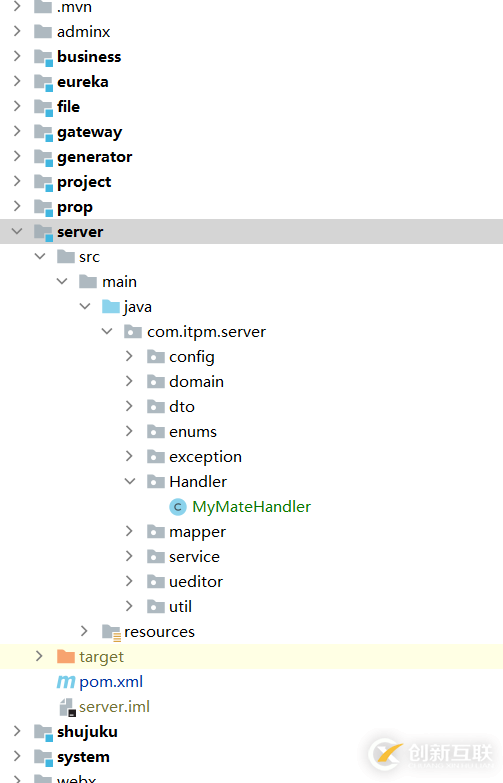The image size is (503, 783).
Task: Select the system module label
Action: (83, 758)
